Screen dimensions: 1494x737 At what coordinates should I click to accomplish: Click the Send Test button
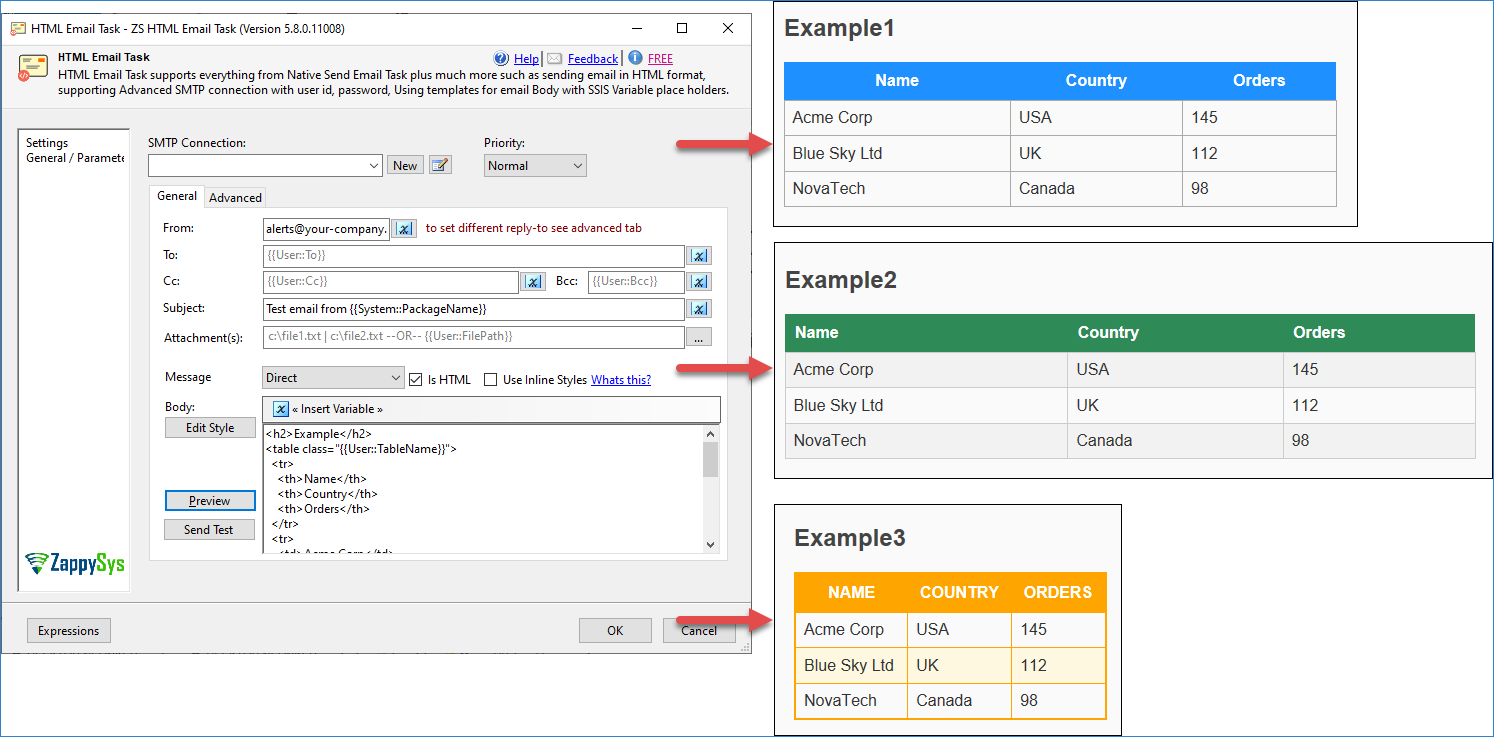[x=209, y=529]
